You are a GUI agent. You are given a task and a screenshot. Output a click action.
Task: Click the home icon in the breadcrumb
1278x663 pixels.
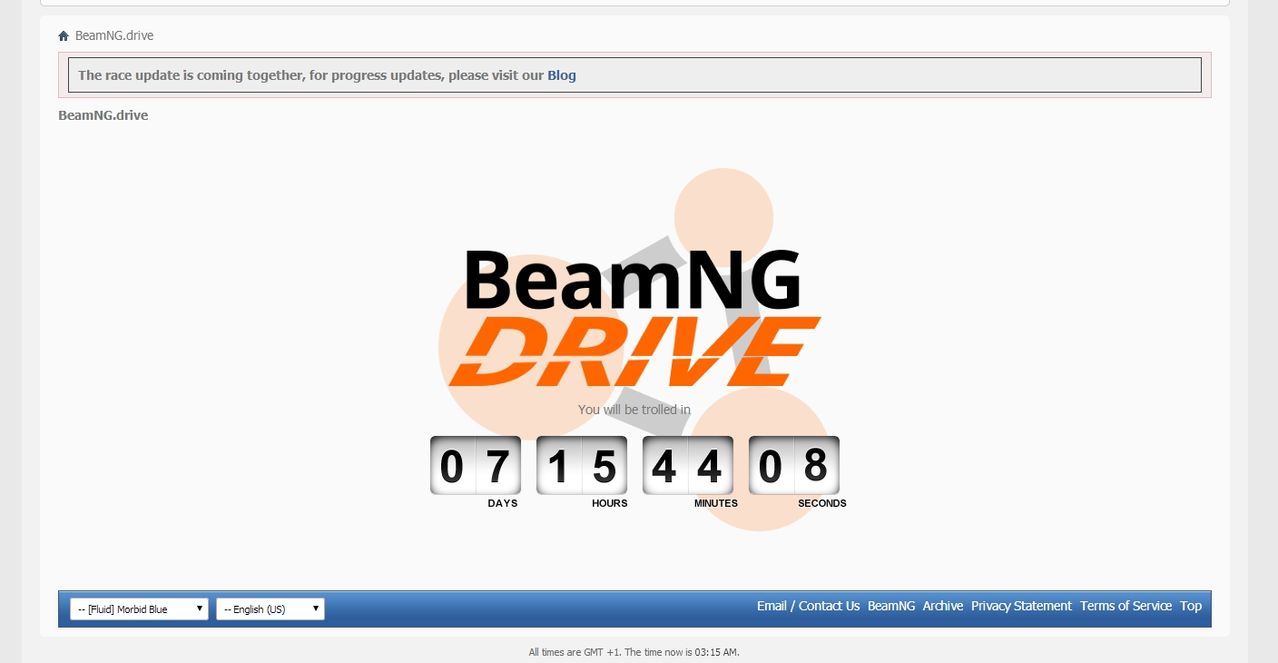coord(64,36)
